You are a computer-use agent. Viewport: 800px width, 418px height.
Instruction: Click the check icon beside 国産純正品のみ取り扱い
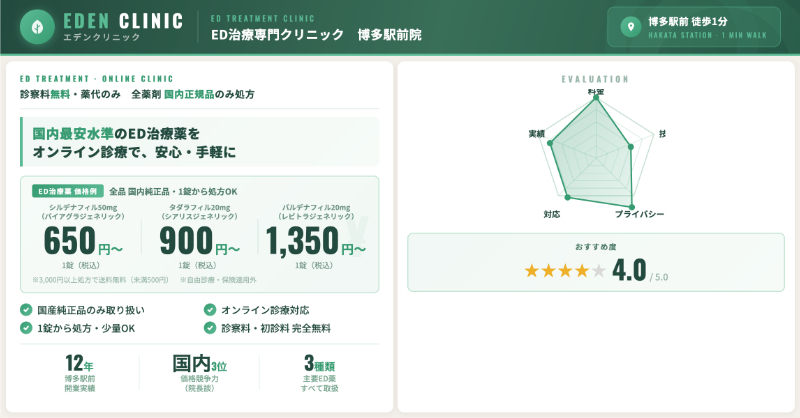coord(26,310)
